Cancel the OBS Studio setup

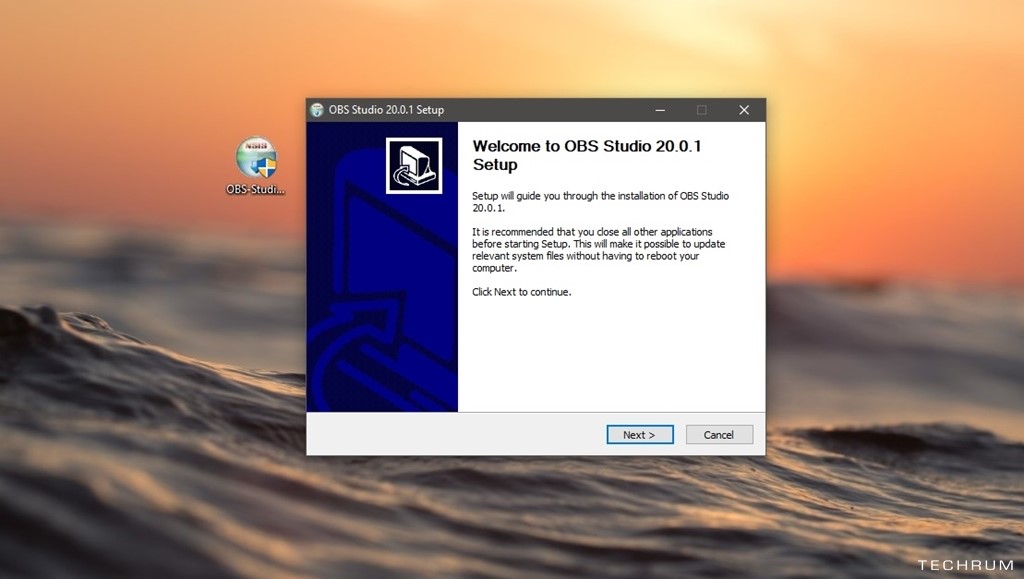click(x=719, y=435)
